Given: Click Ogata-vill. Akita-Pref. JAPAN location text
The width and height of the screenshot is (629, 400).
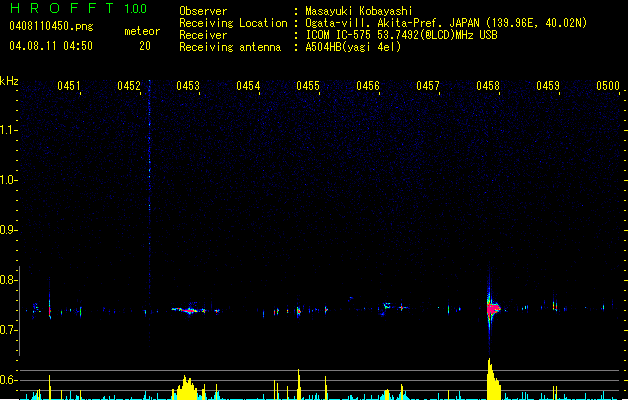Looking at the screenshot, I should (392, 23).
